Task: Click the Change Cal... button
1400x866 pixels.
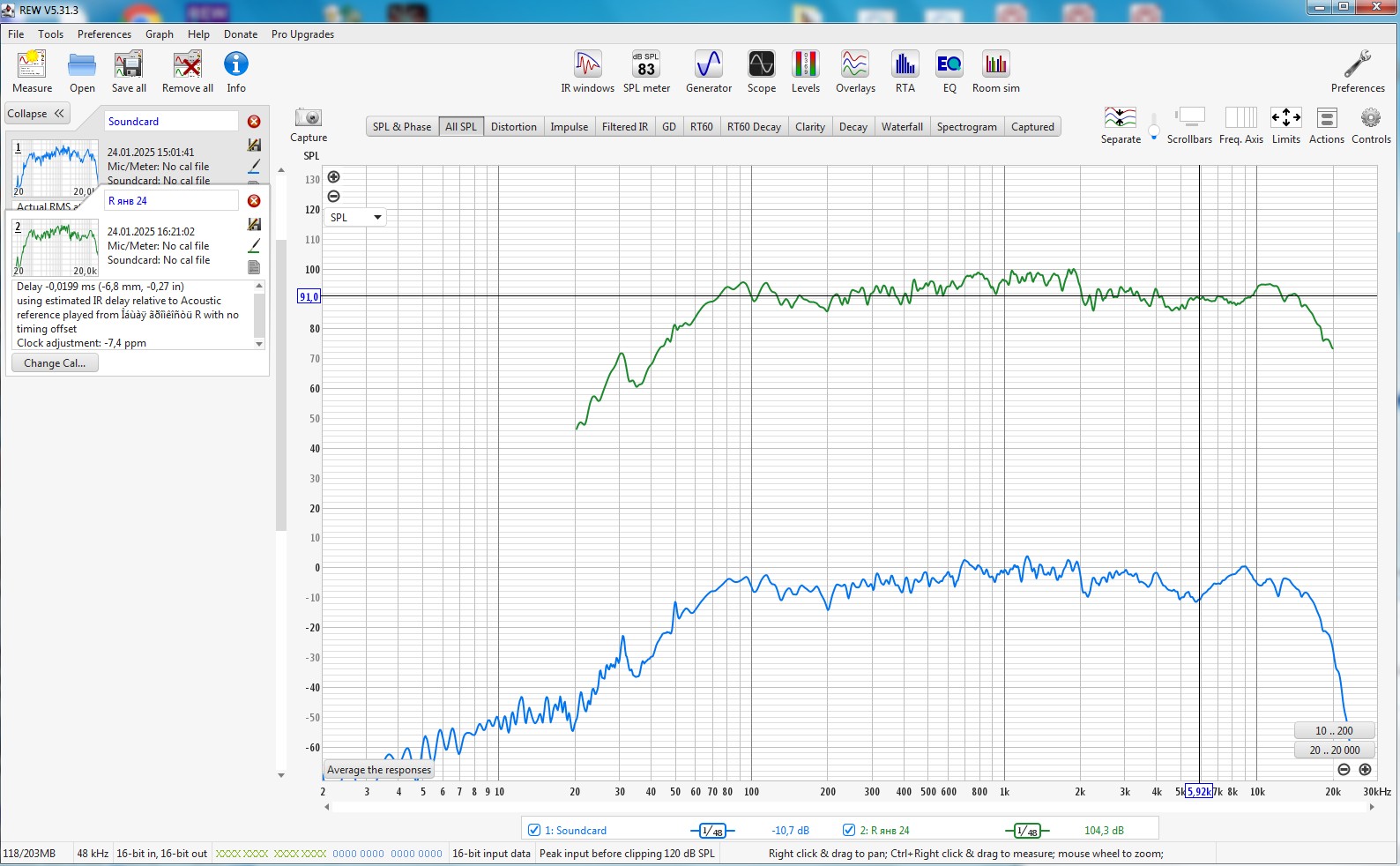Action: pos(55,363)
